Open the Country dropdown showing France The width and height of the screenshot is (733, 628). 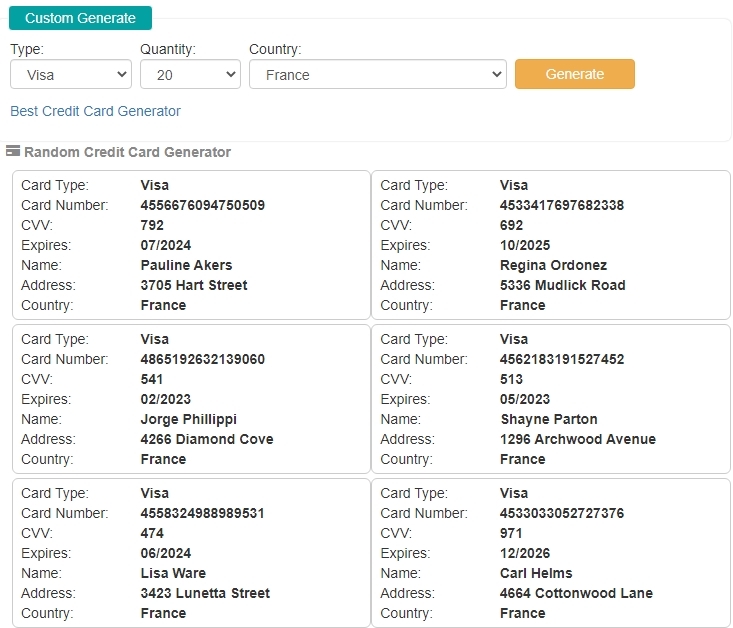(x=377, y=75)
